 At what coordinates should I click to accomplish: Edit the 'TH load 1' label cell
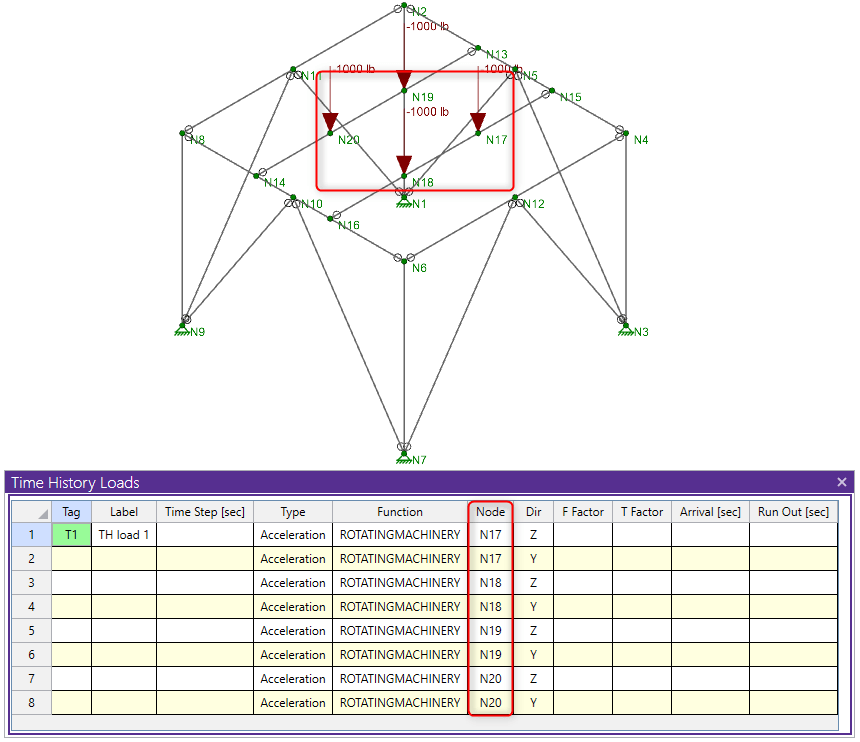(123, 535)
